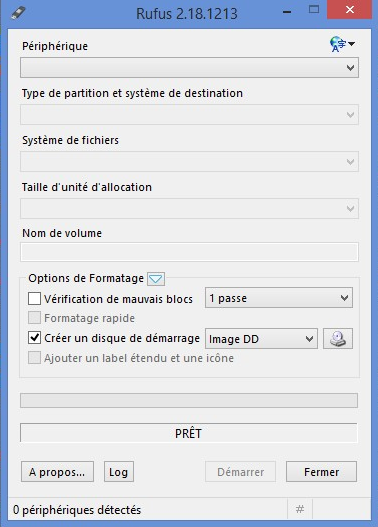The height and width of the screenshot is (527, 378).
Task: Open the 1 passe dropdown
Action: tap(279, 298)
